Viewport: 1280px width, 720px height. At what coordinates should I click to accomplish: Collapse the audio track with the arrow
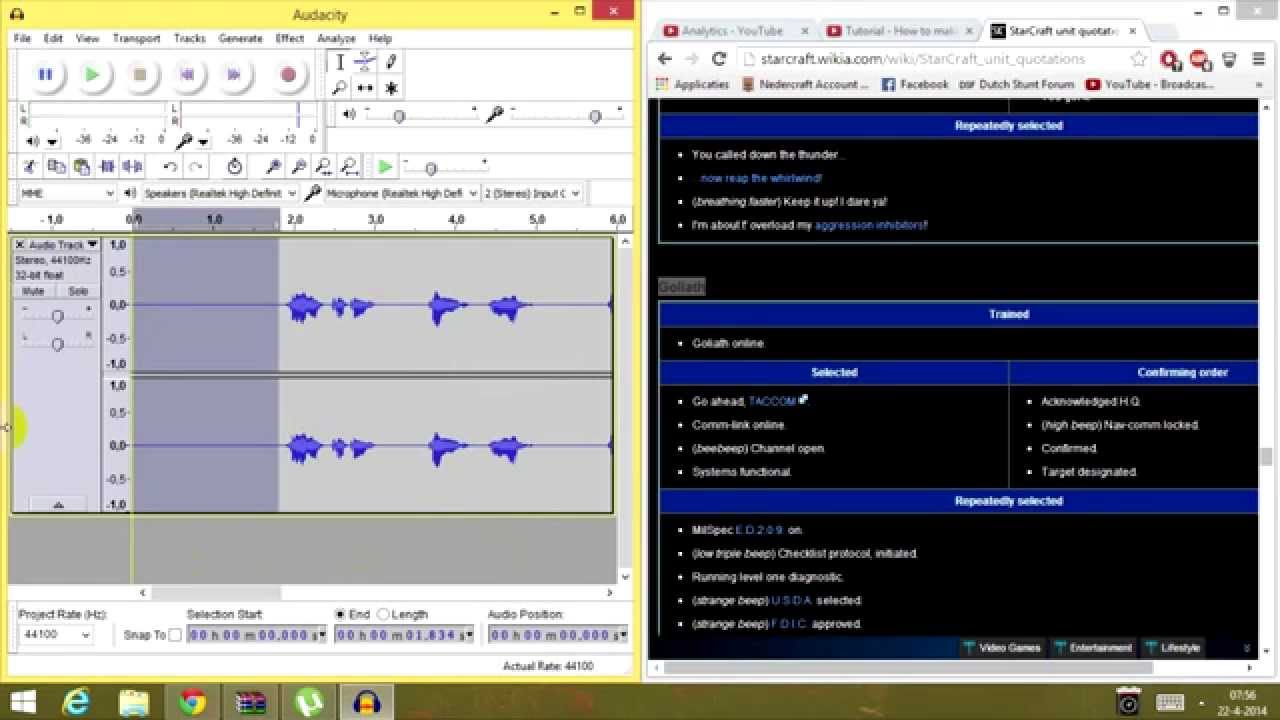coord(57,505)
